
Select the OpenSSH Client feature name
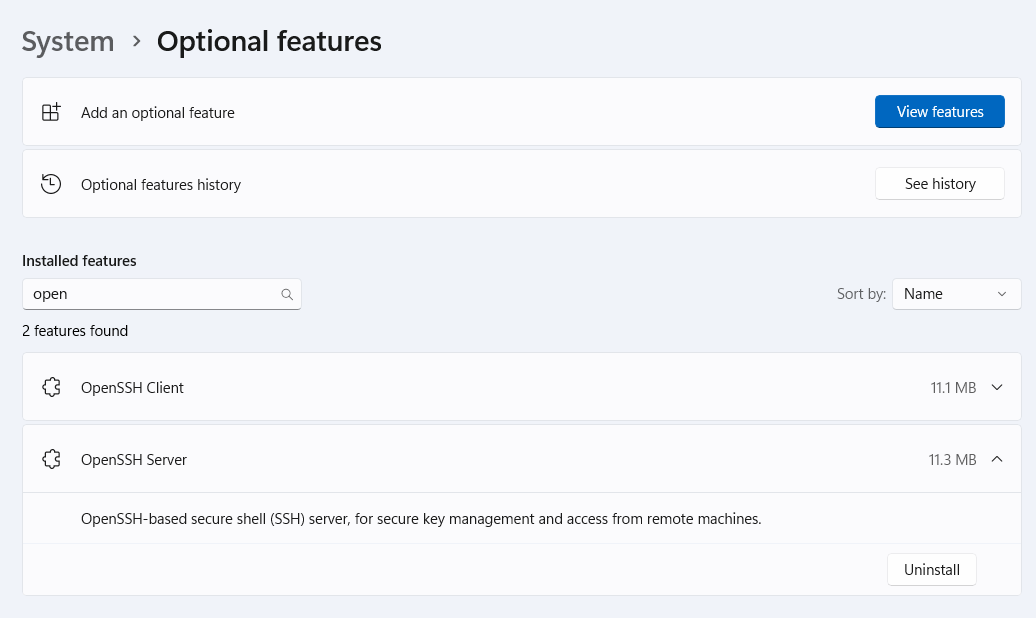coord(132,387)
